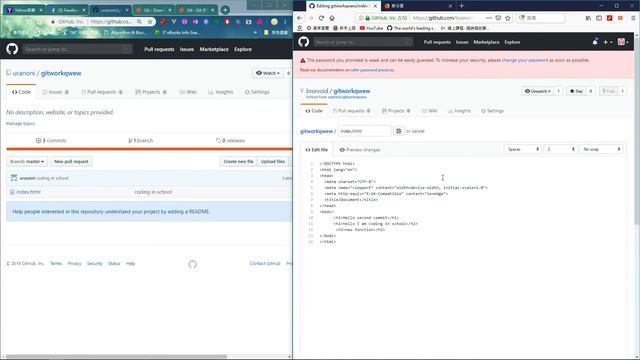Click the 3 commits link

(x=51, y=140)
